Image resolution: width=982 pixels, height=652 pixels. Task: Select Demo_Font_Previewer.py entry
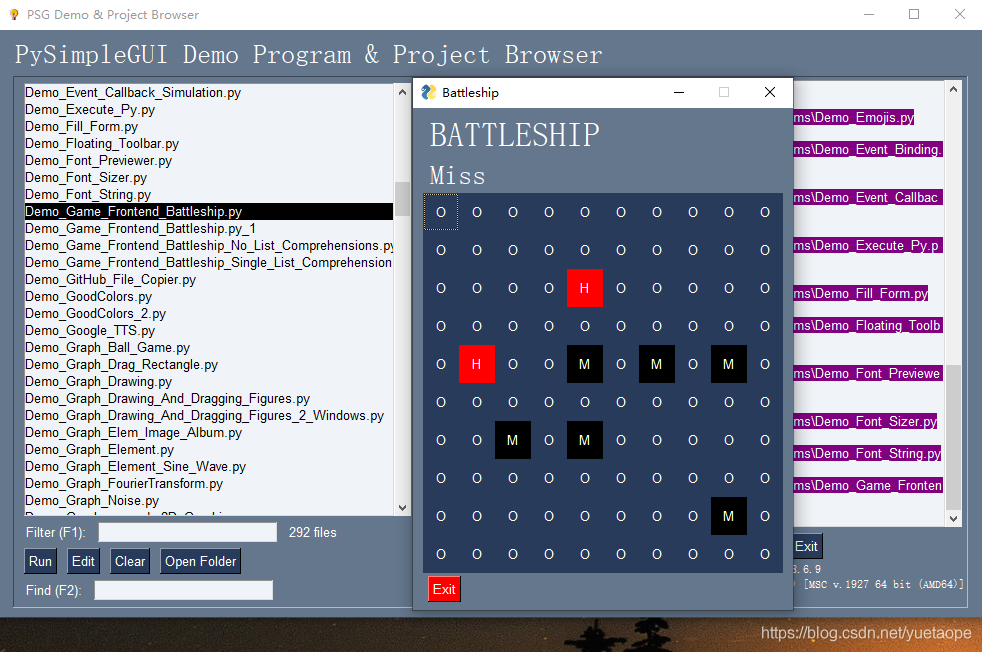pos(209,160)
